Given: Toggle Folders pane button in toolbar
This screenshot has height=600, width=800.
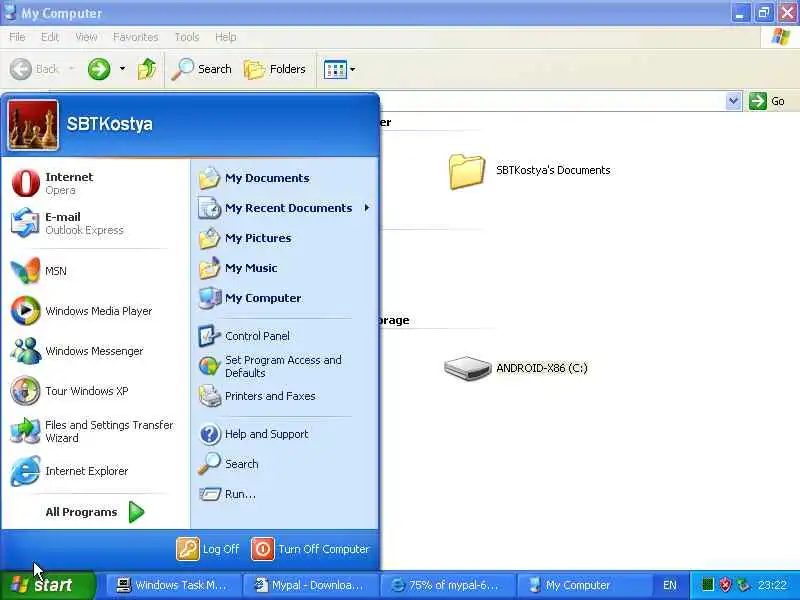Looking at the screenshot, I should [x=274, y=69].
